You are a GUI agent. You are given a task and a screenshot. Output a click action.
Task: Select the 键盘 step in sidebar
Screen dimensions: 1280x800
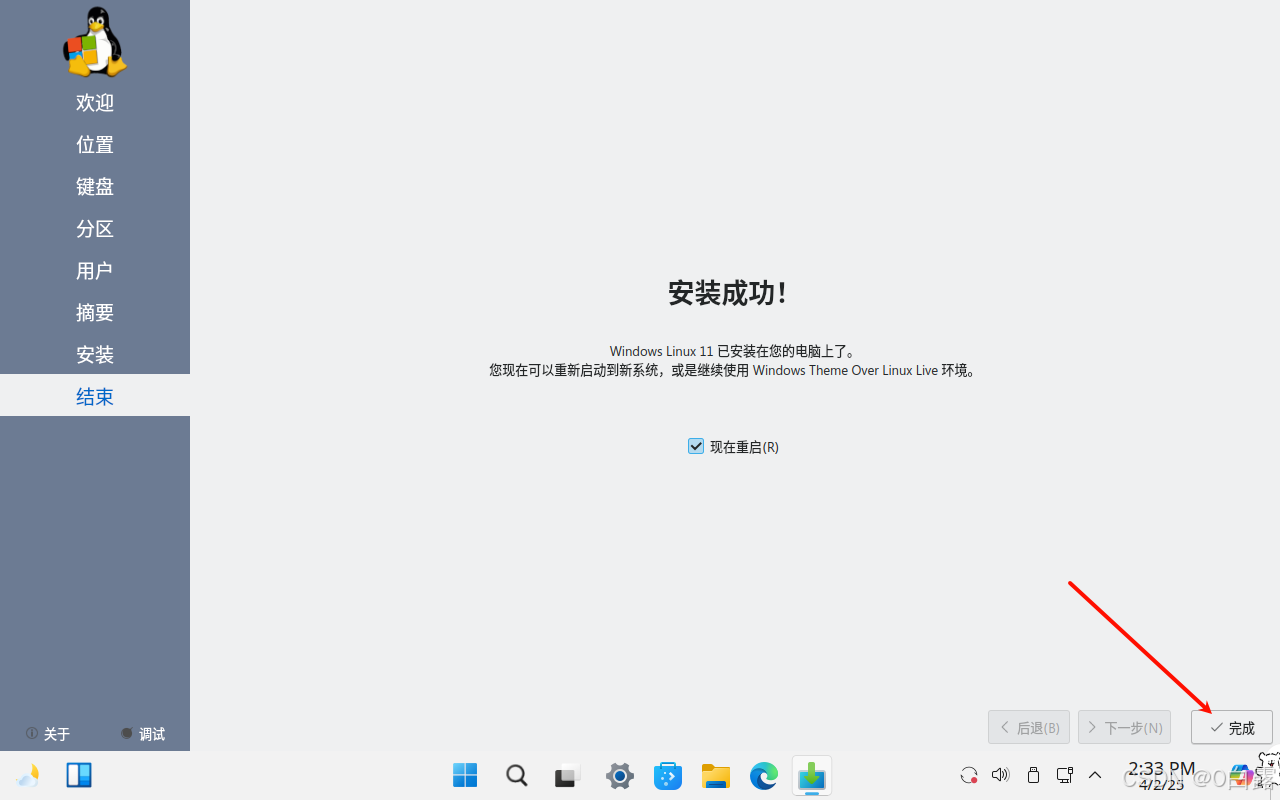pos(95,187)
